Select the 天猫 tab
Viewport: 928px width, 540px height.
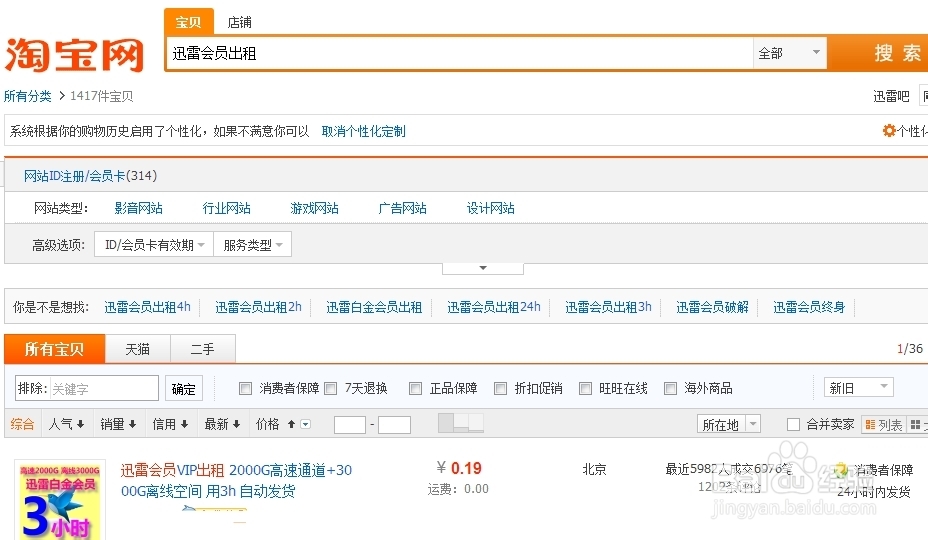tap(137, 349)
